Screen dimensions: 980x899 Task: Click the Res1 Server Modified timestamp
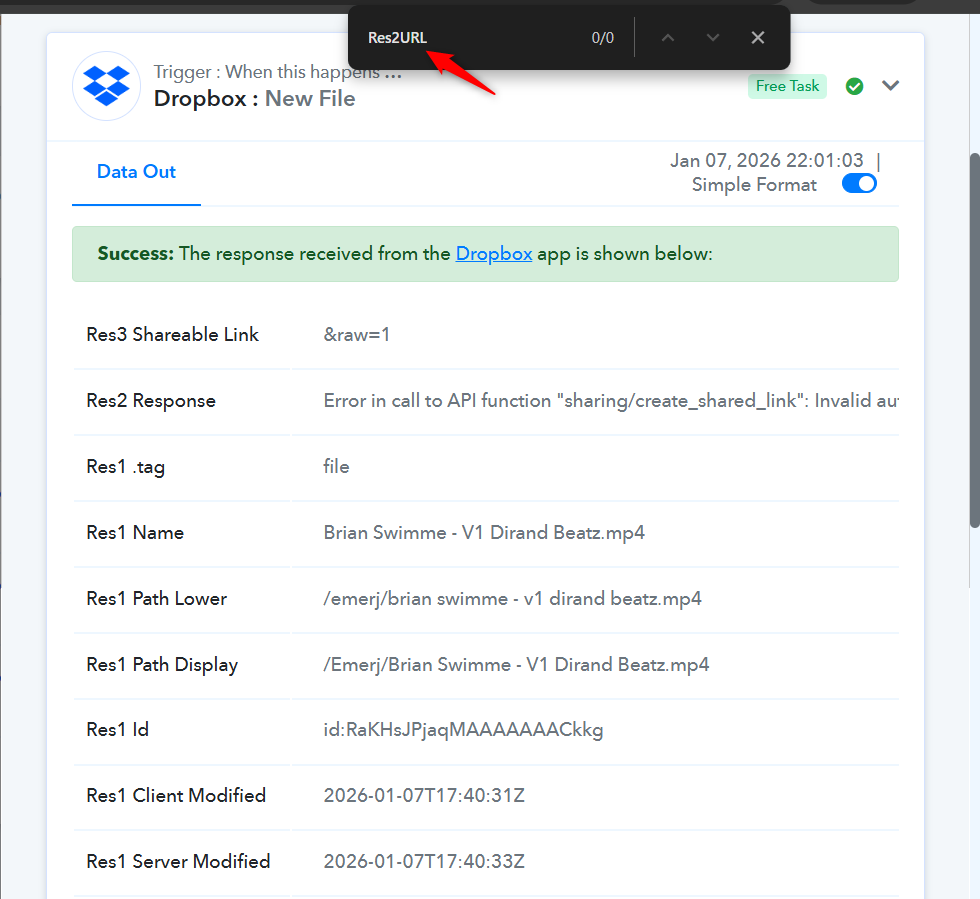click(x=424, y=862)
